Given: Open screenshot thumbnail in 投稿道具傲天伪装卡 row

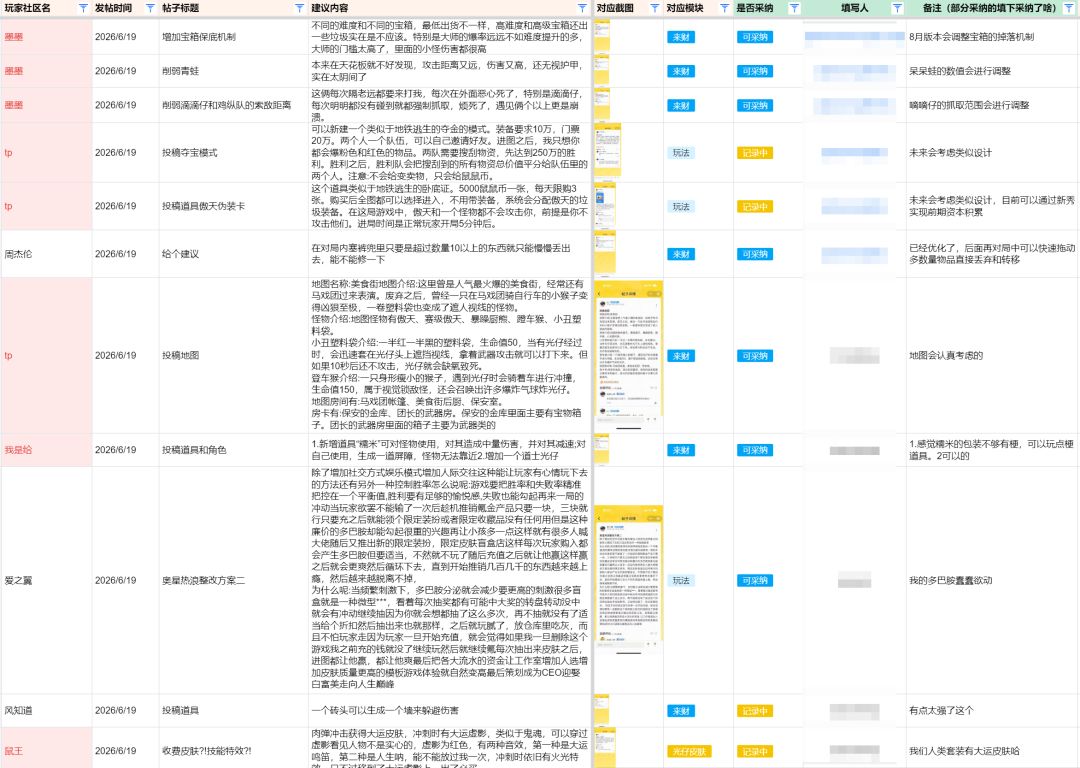Looking at the screenshot, I should [x=605, y=205].
